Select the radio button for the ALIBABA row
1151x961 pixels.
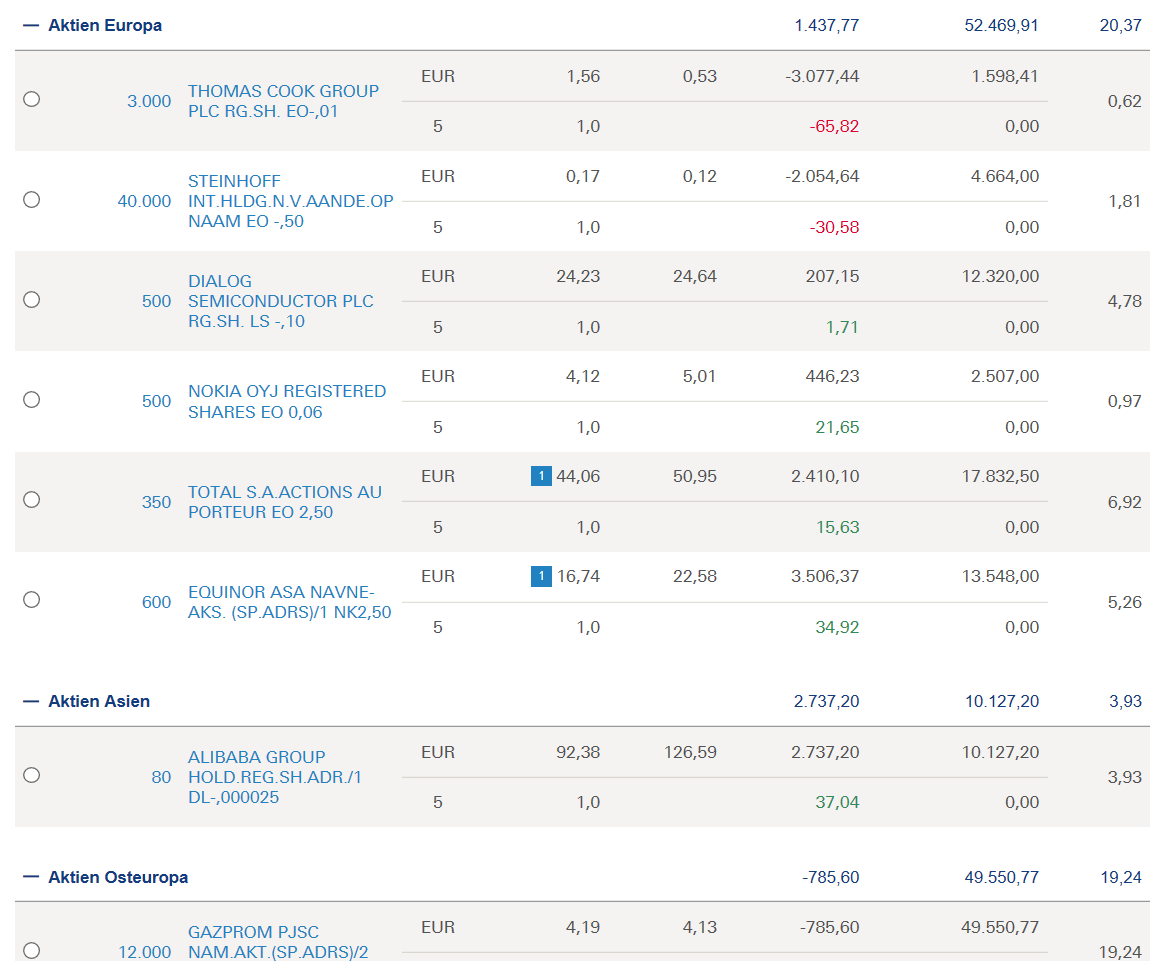point(31,774)
